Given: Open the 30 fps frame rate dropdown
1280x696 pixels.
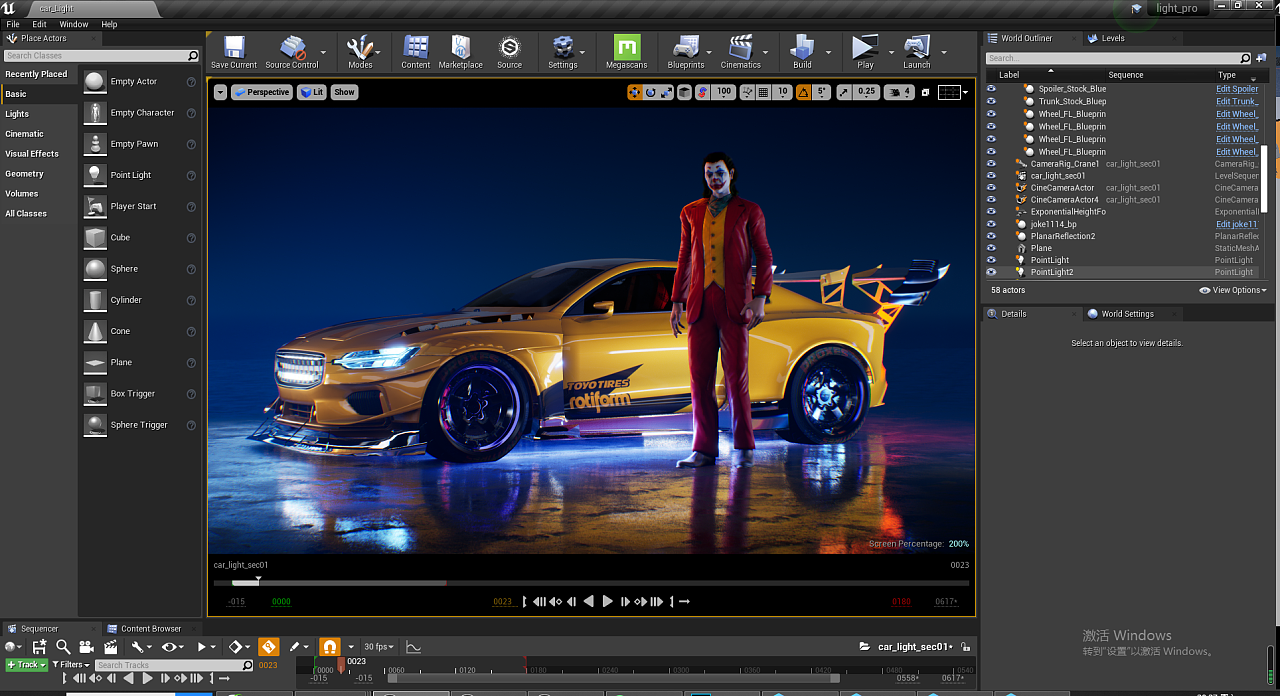Looking at the screenshot, I should pyautogui.click(x=379, y=647).
